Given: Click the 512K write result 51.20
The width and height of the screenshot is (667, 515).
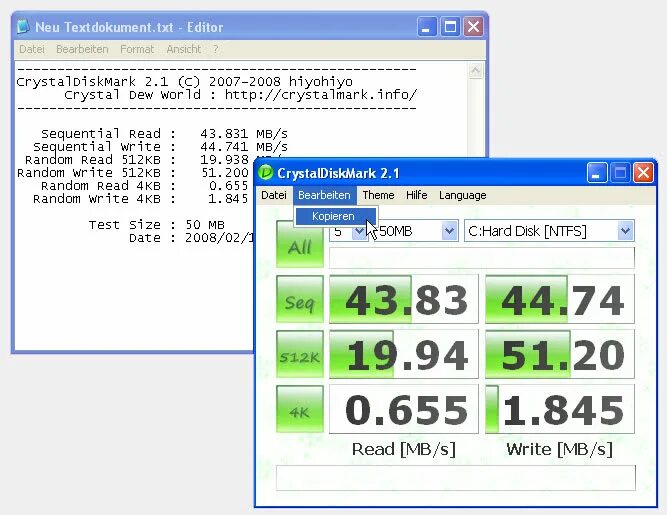Looking at the screenshot, I should click(560, 354).
